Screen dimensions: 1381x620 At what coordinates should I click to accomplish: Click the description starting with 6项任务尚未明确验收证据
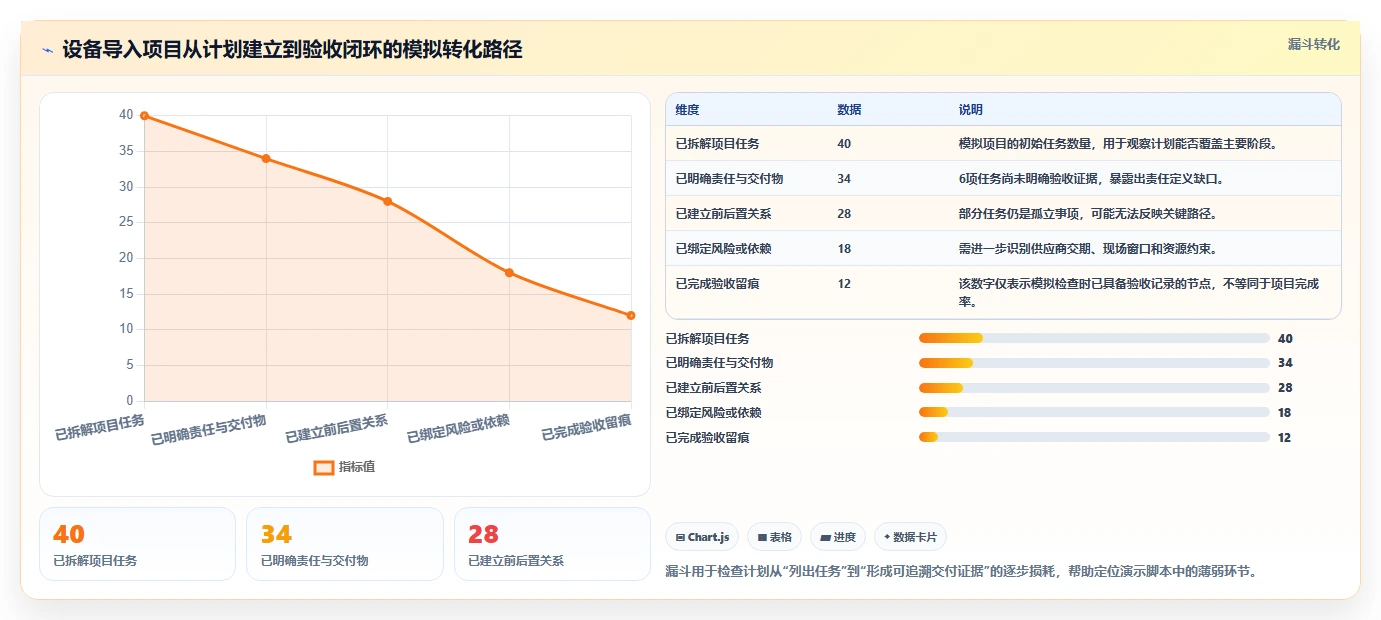click(1091, 179)
